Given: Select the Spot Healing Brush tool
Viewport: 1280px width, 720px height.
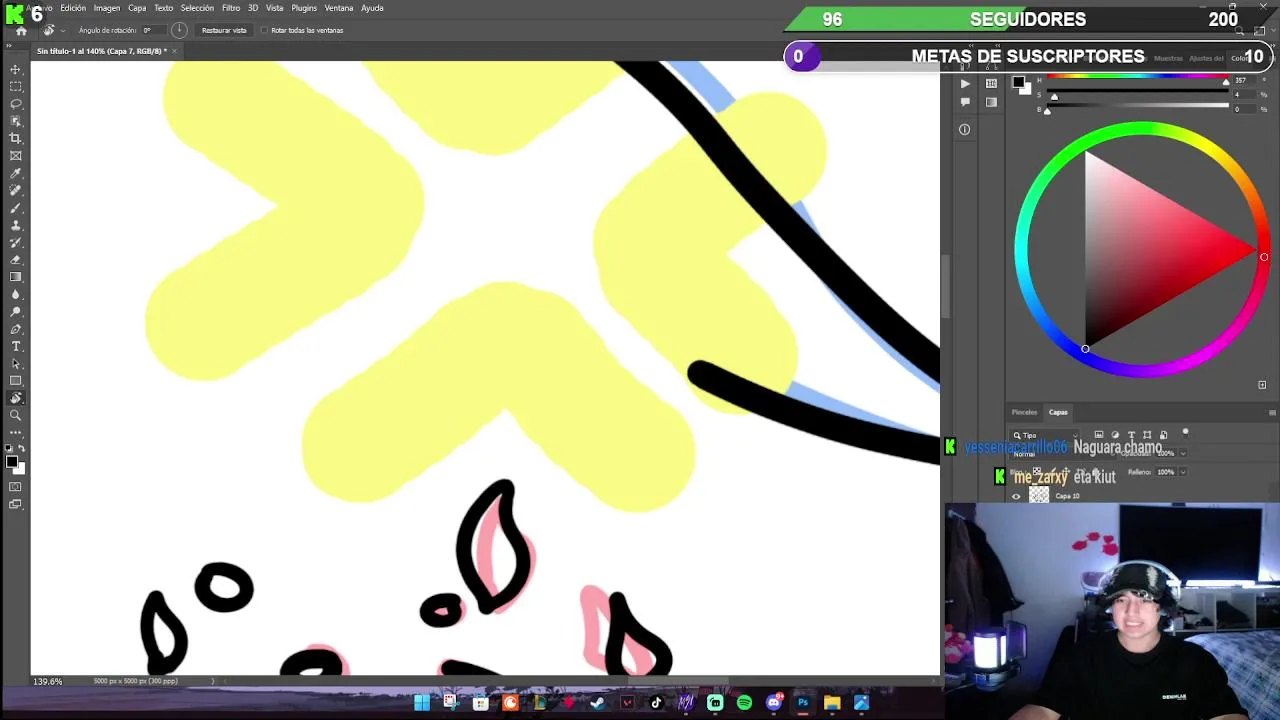Looking at the screenshot, I should [16, 190].
